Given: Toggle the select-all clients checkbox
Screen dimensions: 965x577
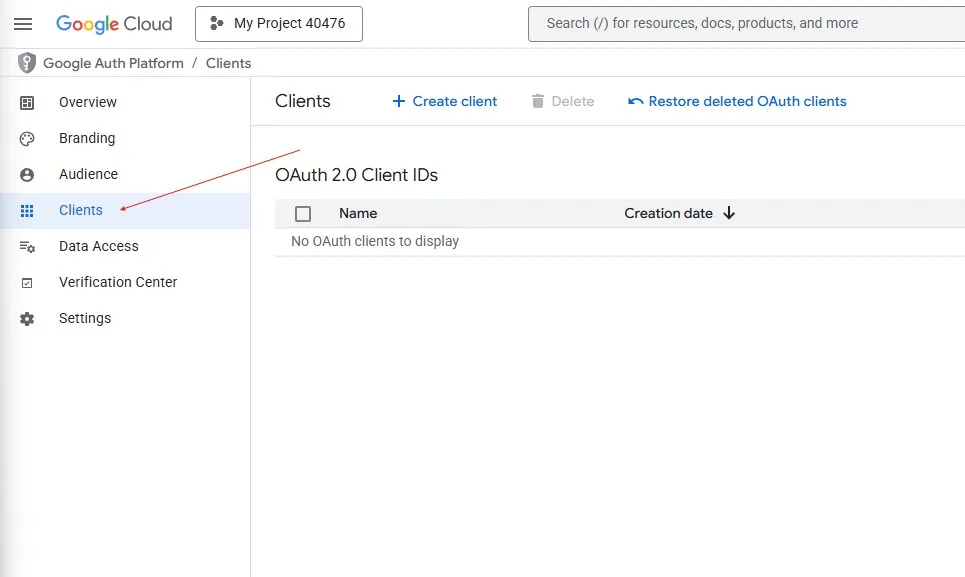Looking at the screenshot, I should point(303,214).
